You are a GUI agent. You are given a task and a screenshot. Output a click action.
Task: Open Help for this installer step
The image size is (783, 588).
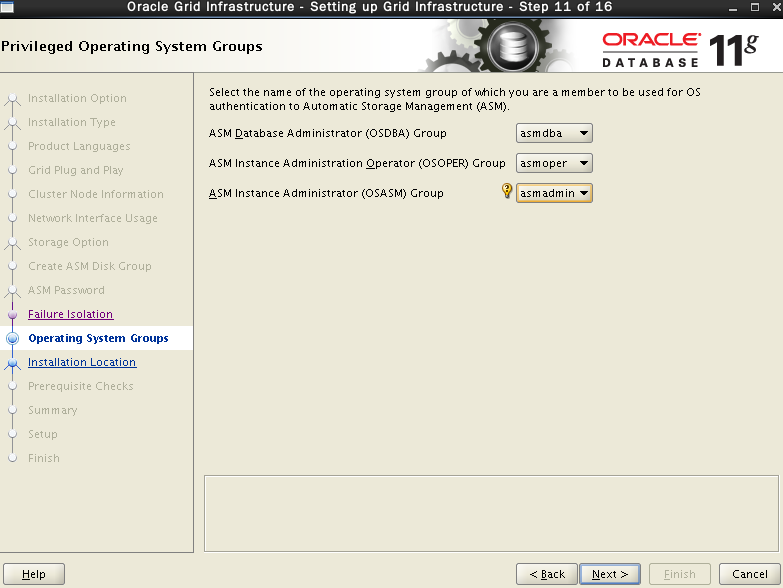point(34,574)
